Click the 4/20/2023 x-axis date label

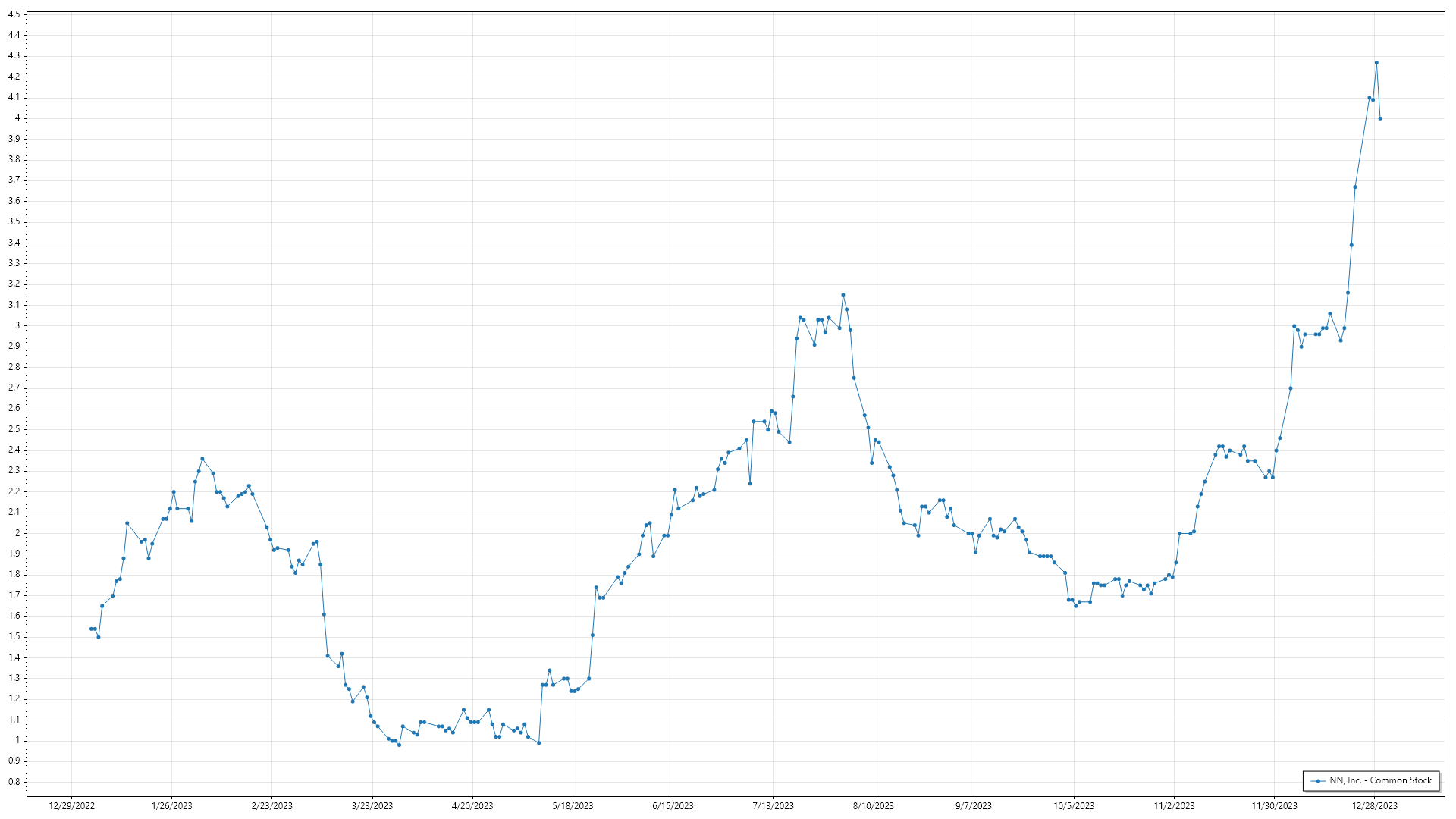(472, 806)
